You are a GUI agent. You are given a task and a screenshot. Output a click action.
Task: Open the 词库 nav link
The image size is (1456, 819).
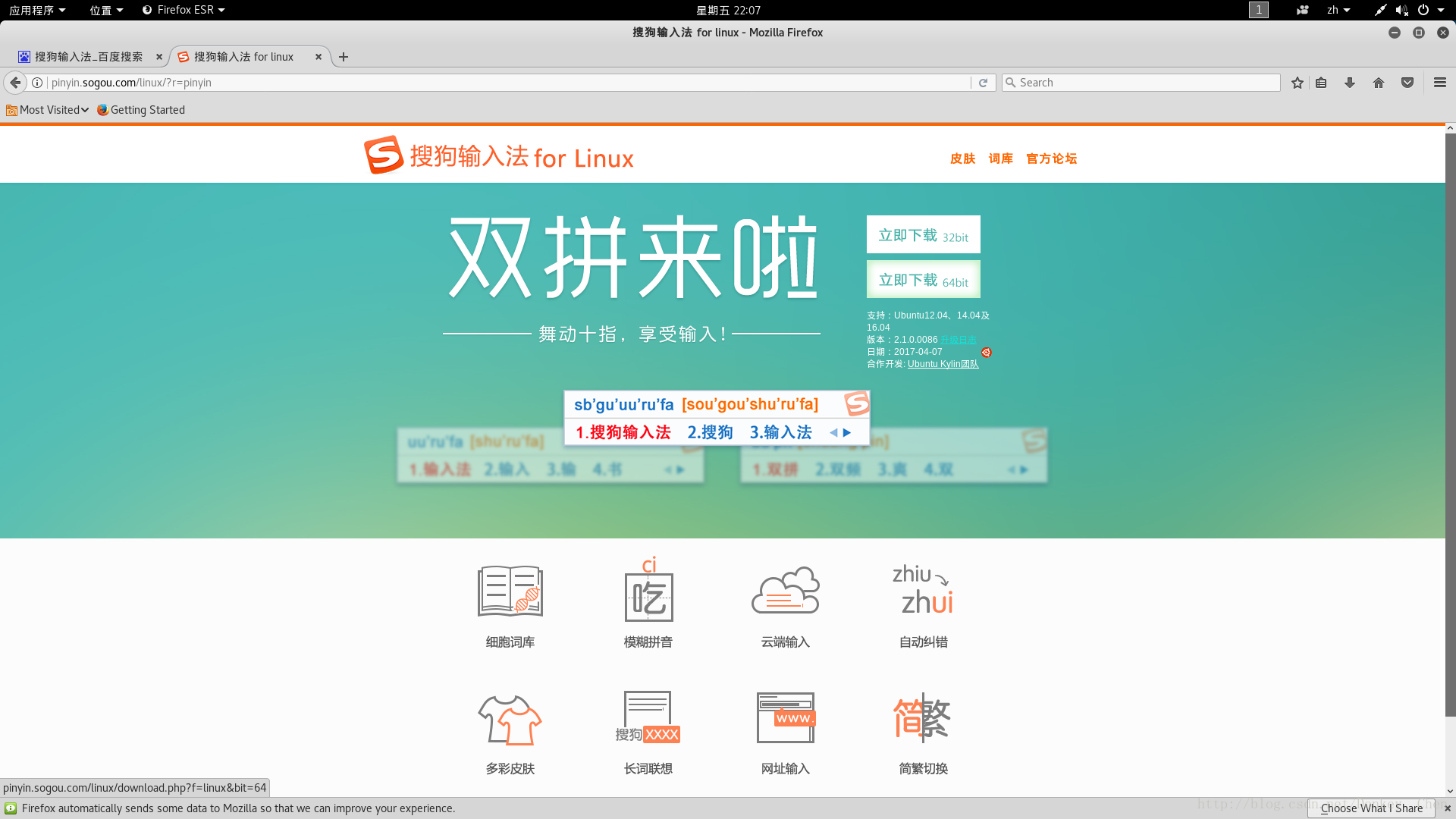pyautogui.click(x=1000, y=158)
